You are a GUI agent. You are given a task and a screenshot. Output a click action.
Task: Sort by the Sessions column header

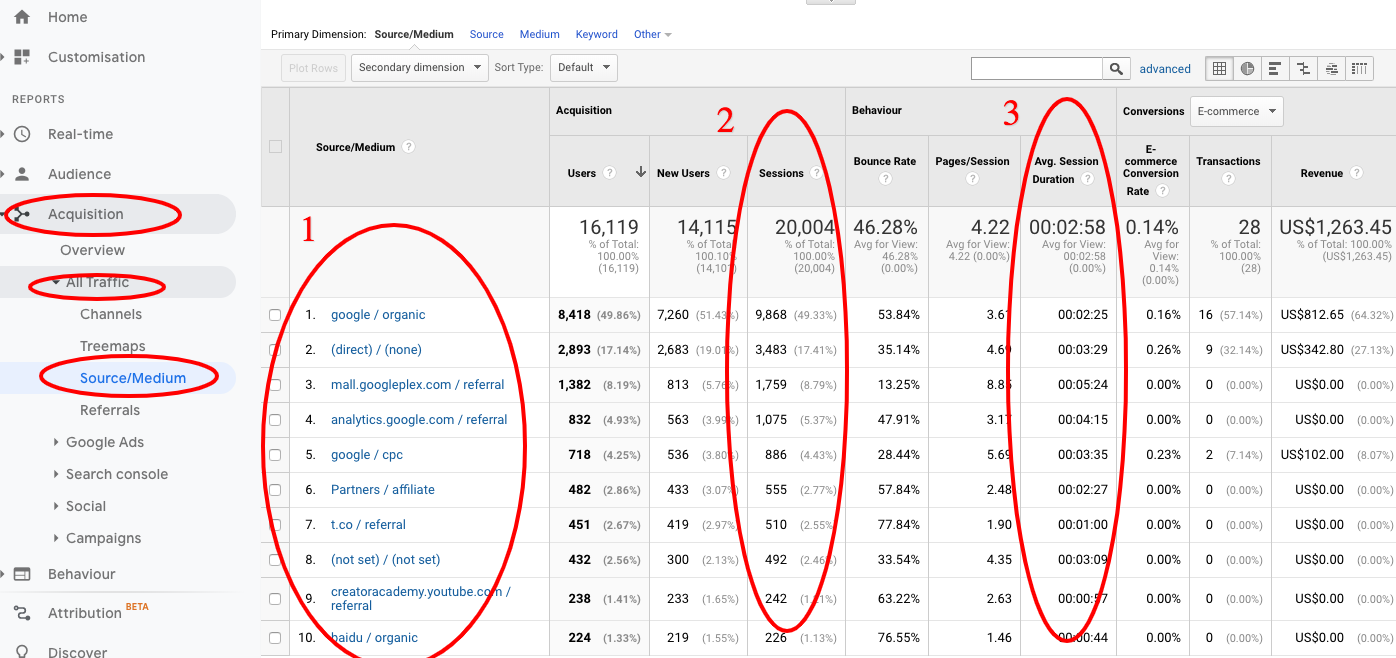(x=781, y=173)
